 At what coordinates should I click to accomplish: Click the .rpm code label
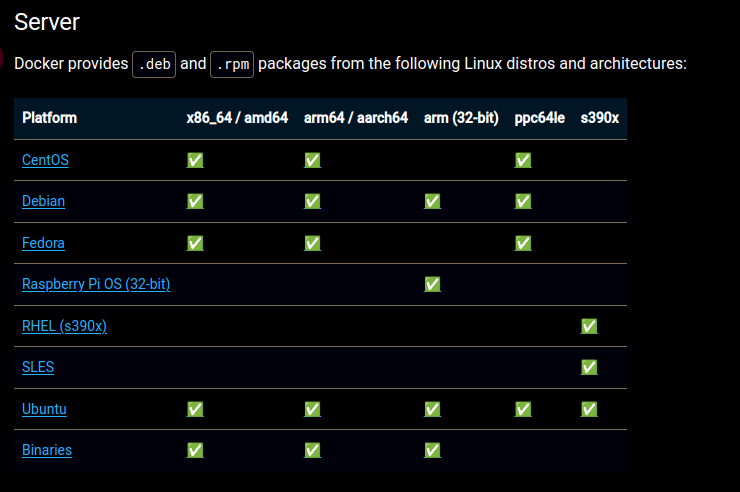pyautogui.click(x=232, y=64)
